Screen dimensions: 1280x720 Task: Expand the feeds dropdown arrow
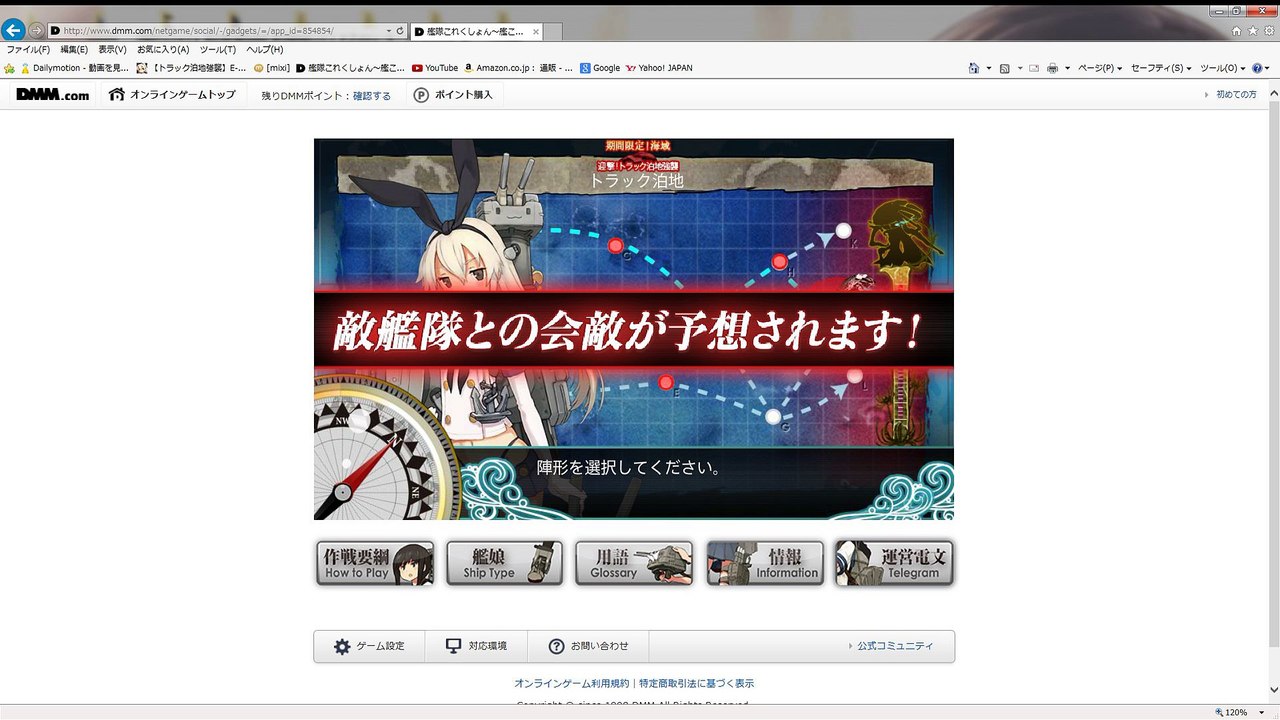tap(1018, 68)
